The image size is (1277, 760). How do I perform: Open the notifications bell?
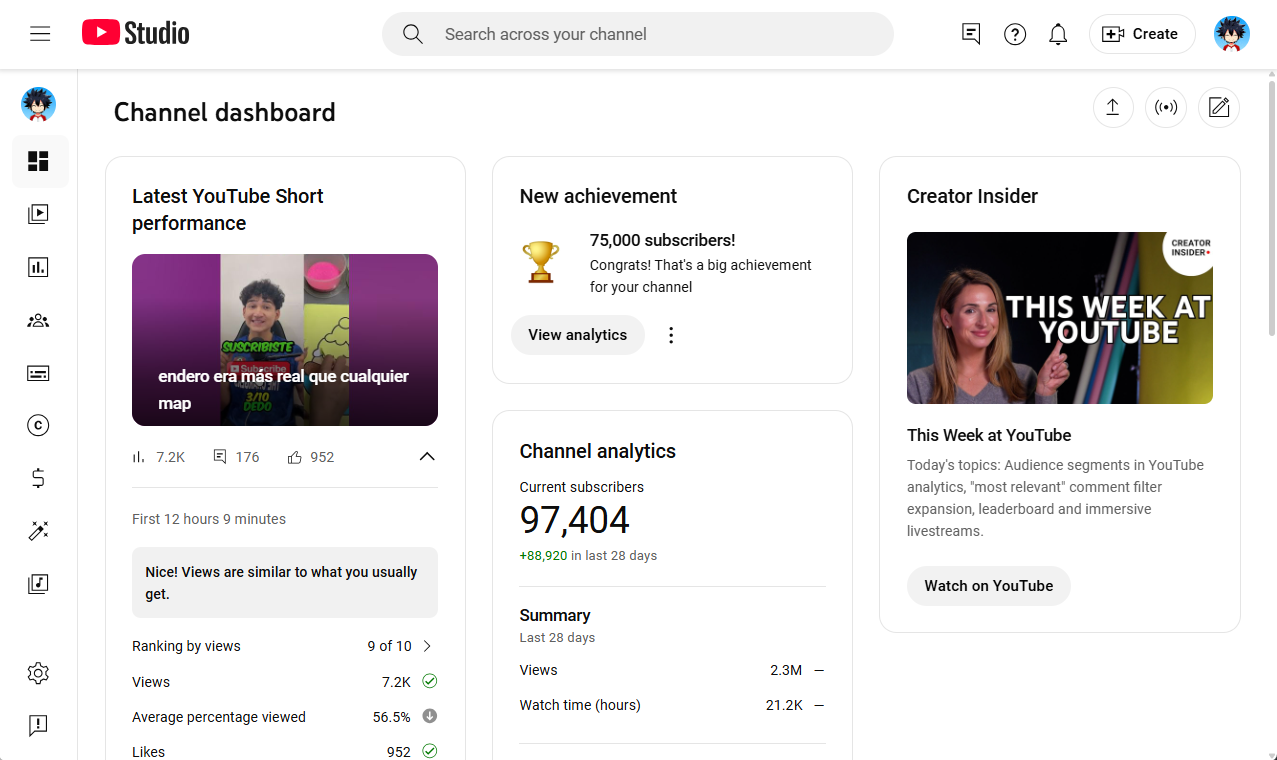click(1058, 34)
